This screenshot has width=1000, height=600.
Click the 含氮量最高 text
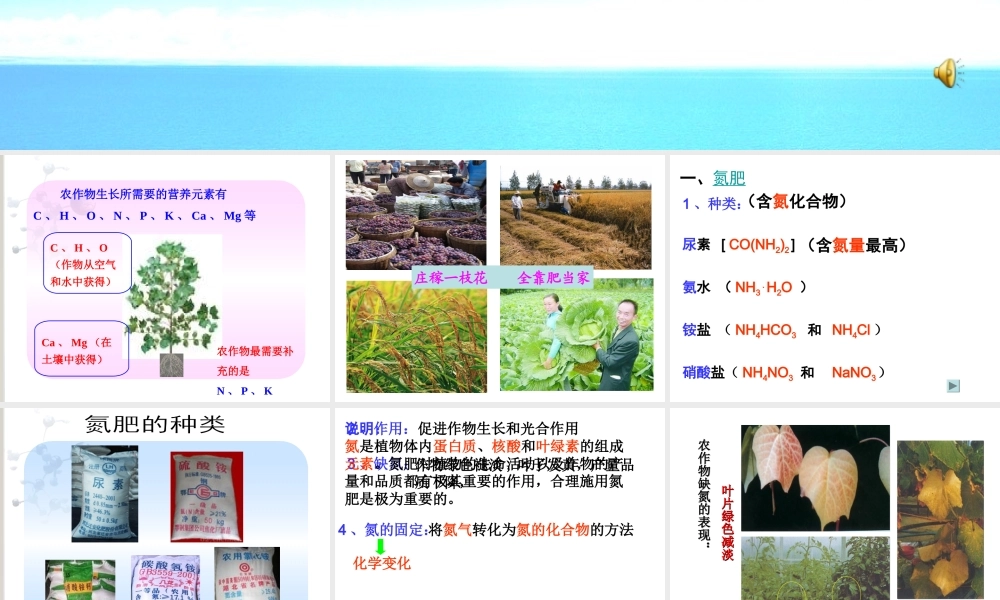click(857, 245)
